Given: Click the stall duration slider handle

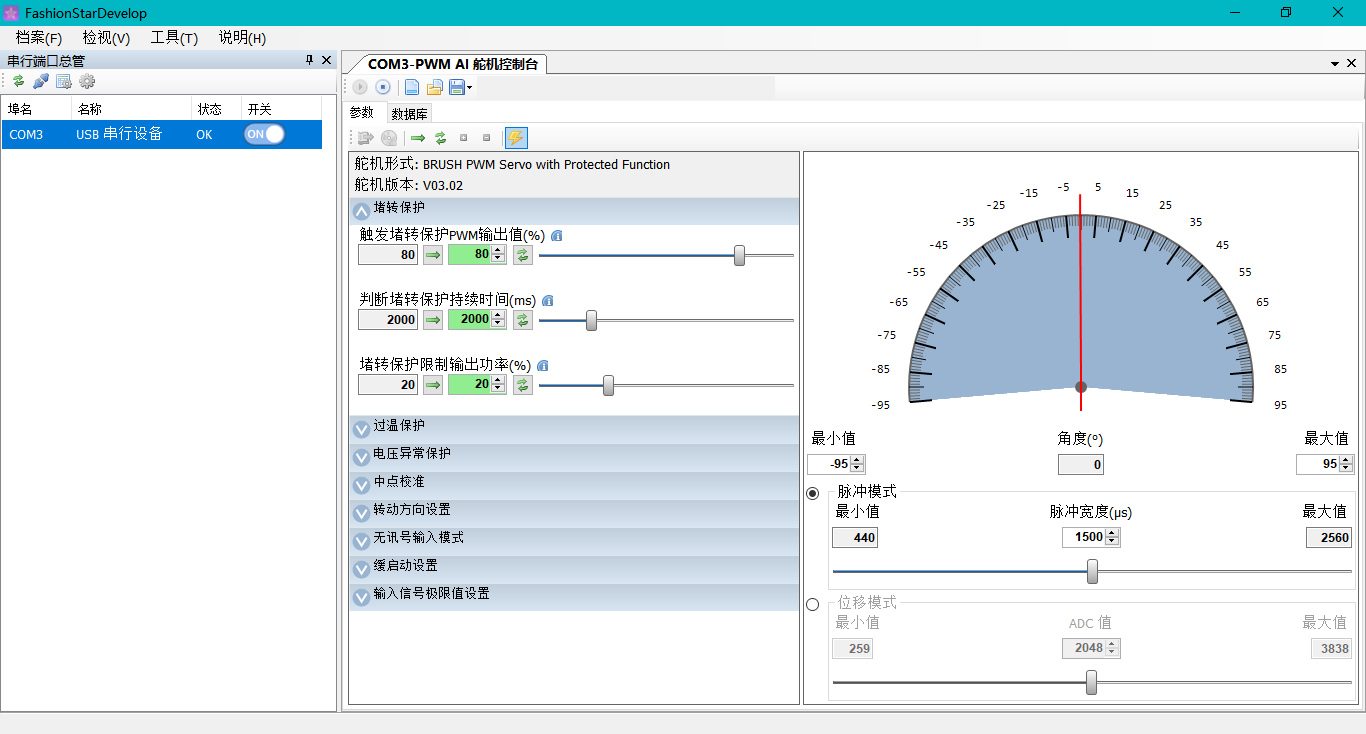Looking at the screenshot, I should 592,320.
